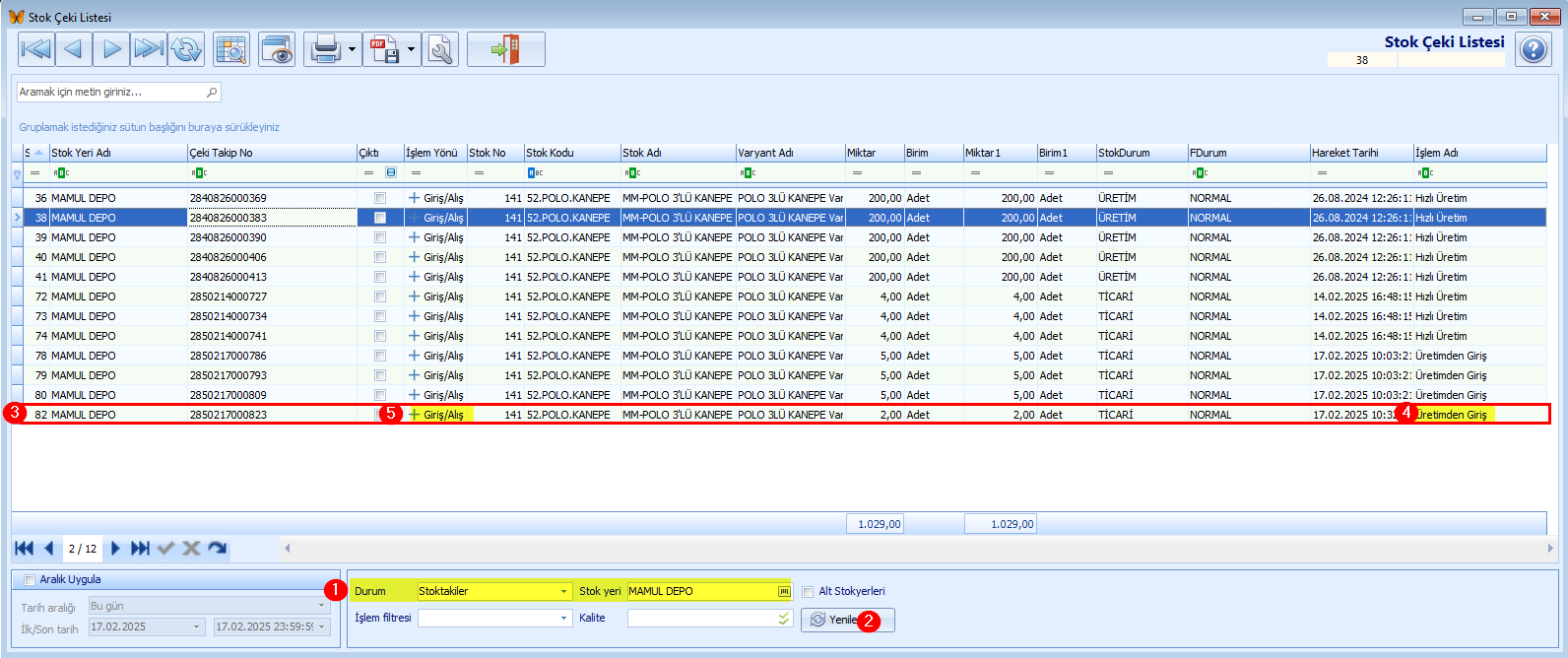Viewport: 1568px width, 658px height.
Task: Open the İşlem filtresi dropdown
Action: [x=564, y=618]
